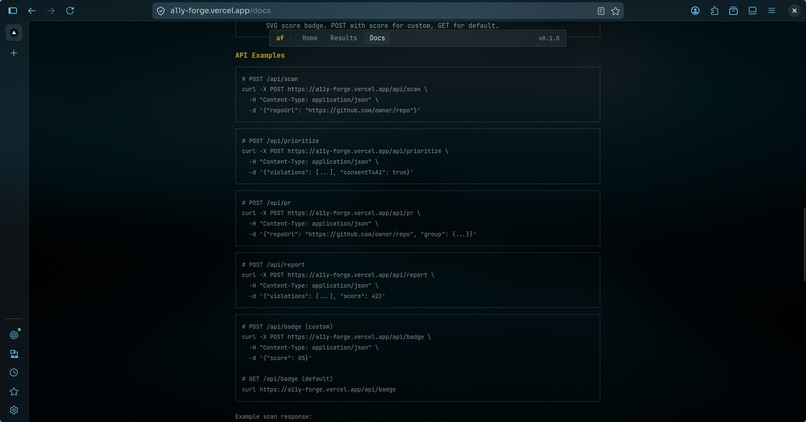Reload the current page
Viewport: 806px width, 422px height.
(70, 10)
